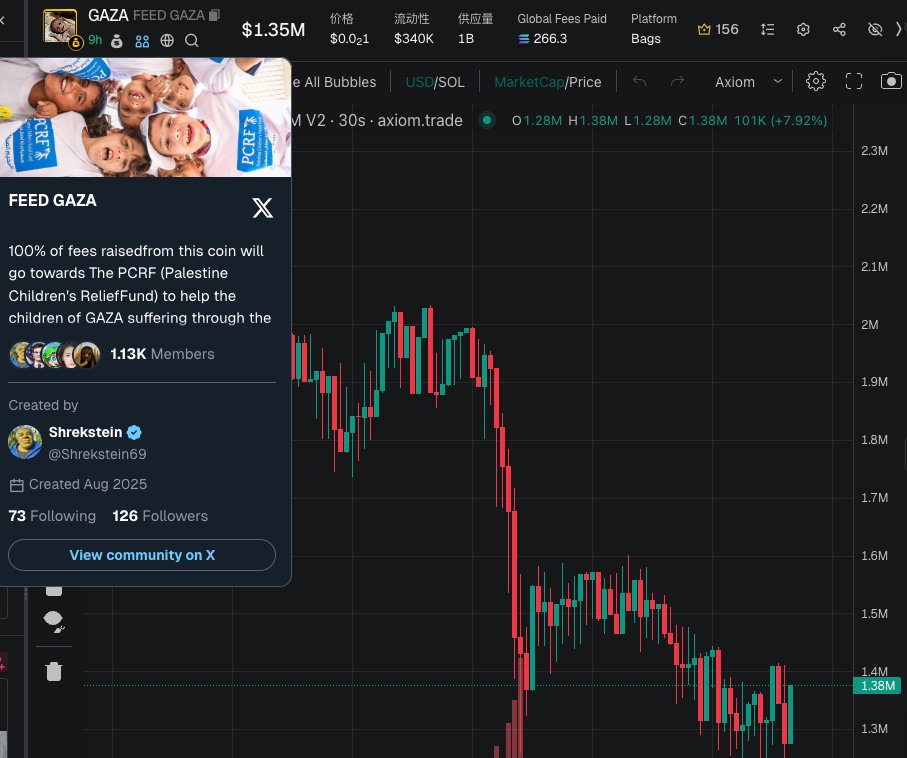
Task: Click the money bag icon beside 9h
Action: [x=117, y=41]
